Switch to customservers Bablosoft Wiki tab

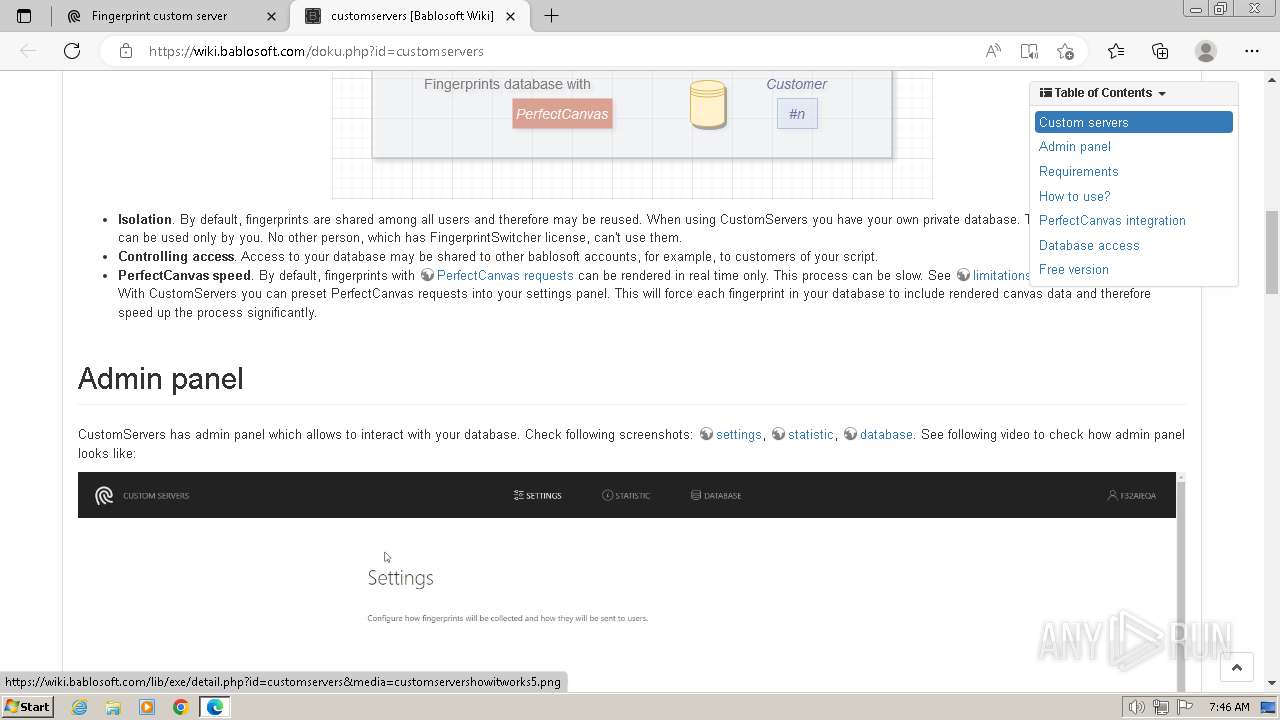tap(411, 16)
